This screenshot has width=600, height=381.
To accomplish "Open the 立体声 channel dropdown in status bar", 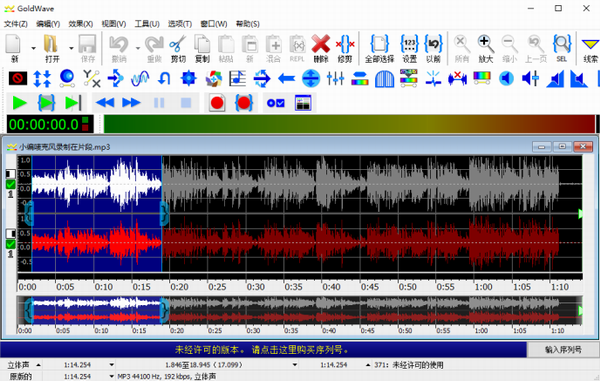I will 39,365.
